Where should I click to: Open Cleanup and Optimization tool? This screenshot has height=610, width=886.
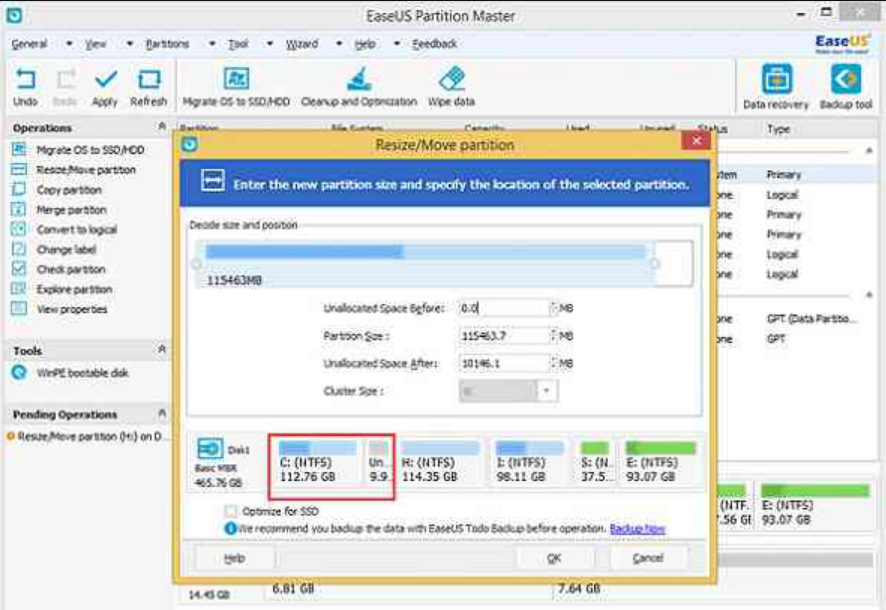(x=359, y=79)
